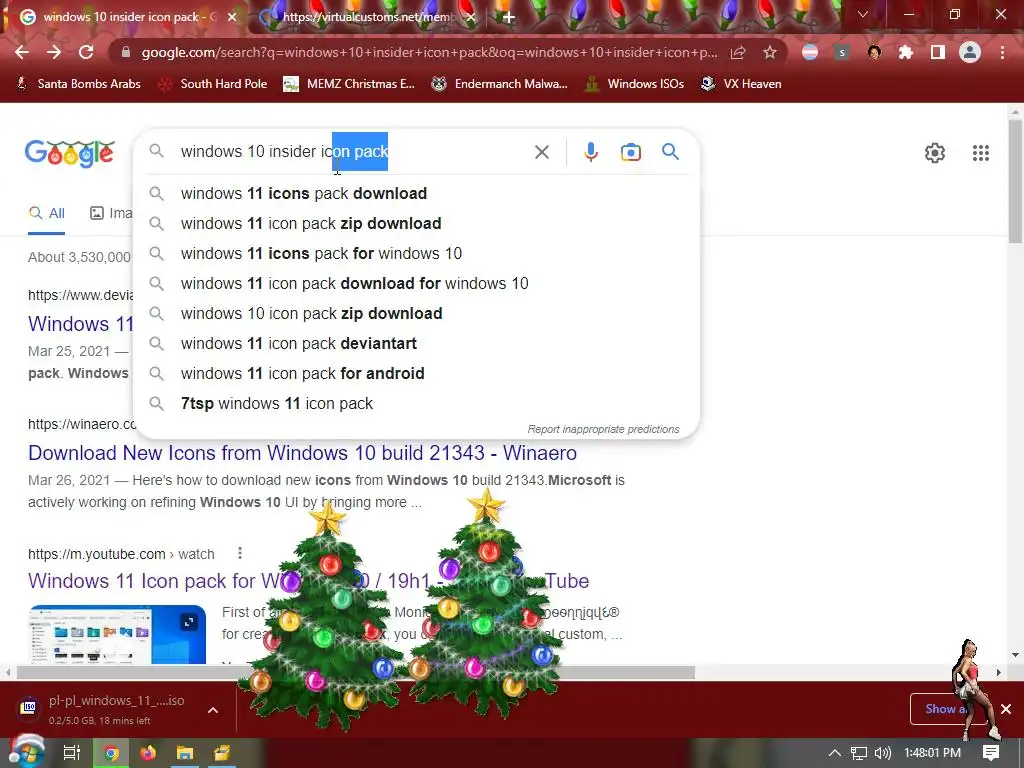The height and width of the screenshot is (768, 1024).
Task: Click the horizontal page scrollbar thumb
Action: 355,672
